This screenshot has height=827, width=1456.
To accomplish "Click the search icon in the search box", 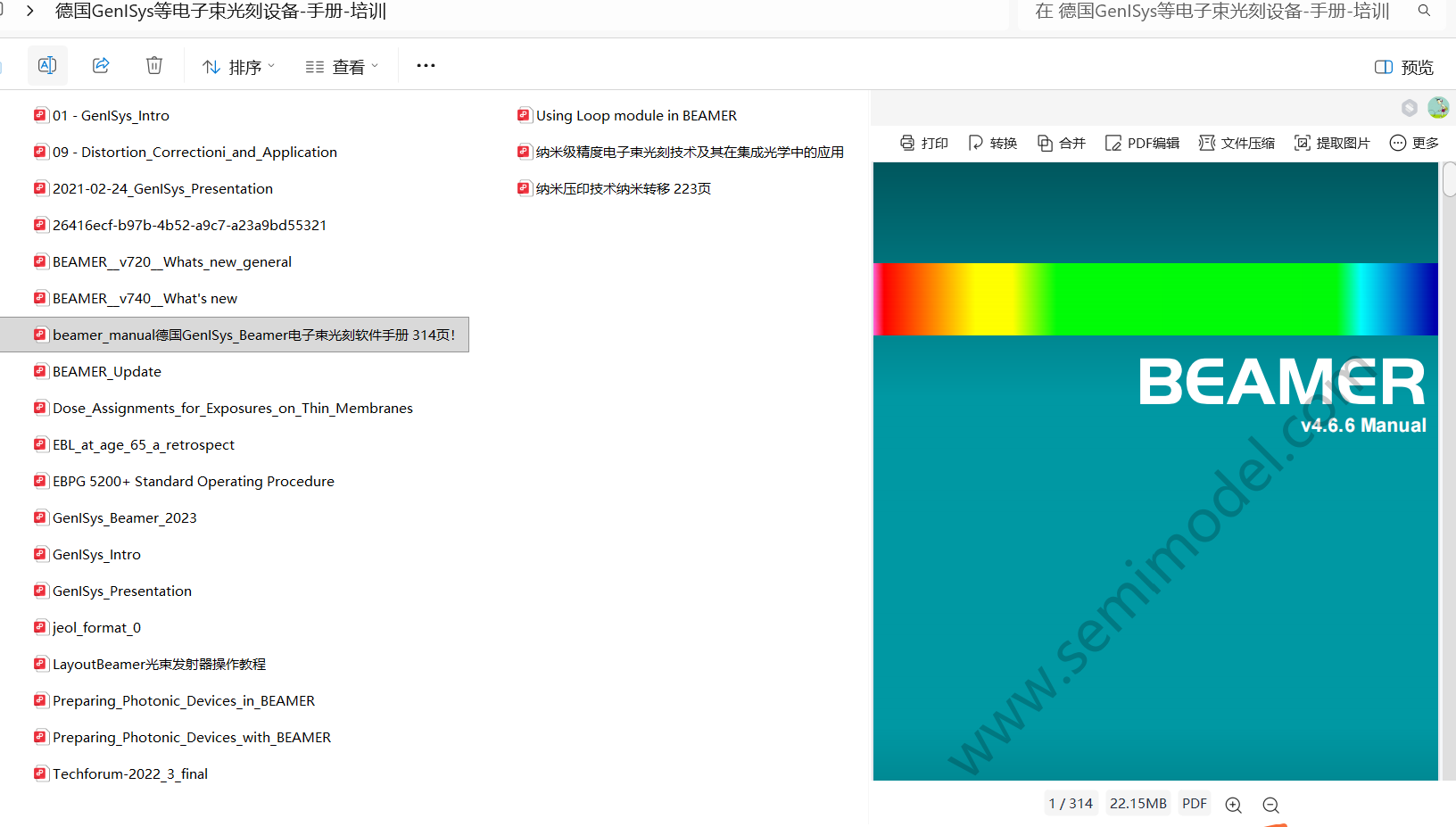I will click(x=1425, y=11).
